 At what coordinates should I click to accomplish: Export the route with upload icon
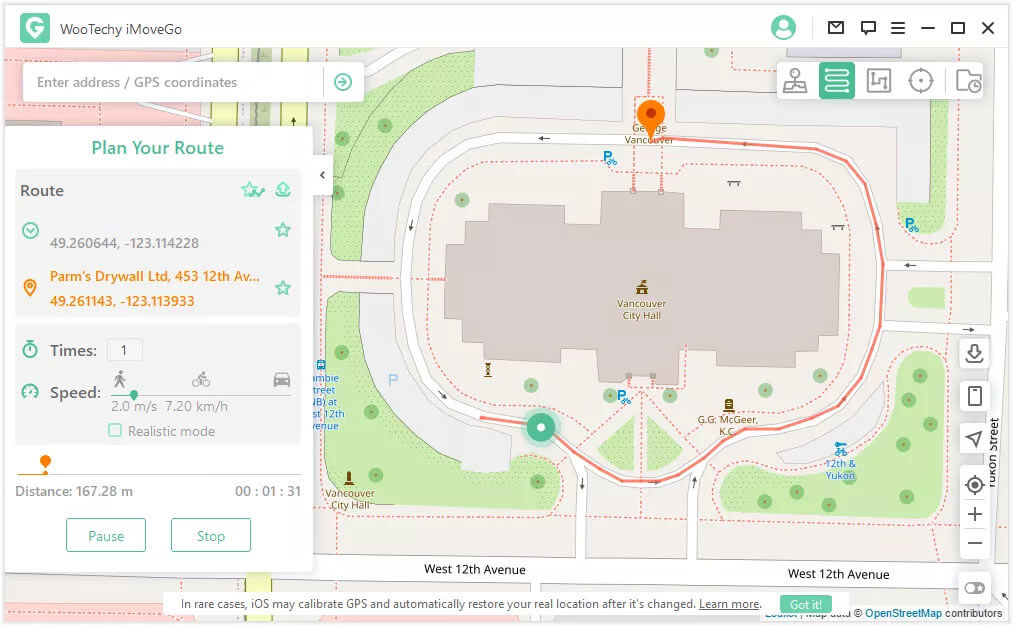[x=283, y=189]
